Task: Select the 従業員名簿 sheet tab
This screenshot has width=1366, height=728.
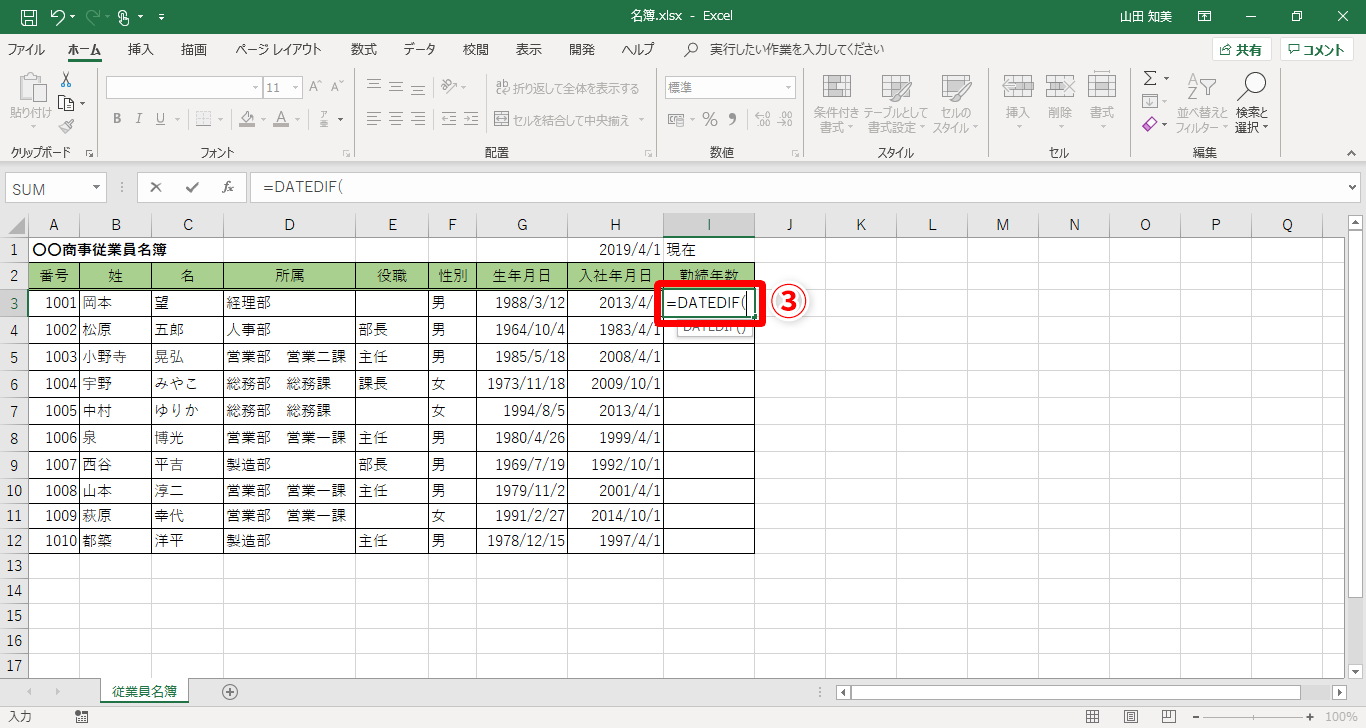Action: tap(145, 691)
